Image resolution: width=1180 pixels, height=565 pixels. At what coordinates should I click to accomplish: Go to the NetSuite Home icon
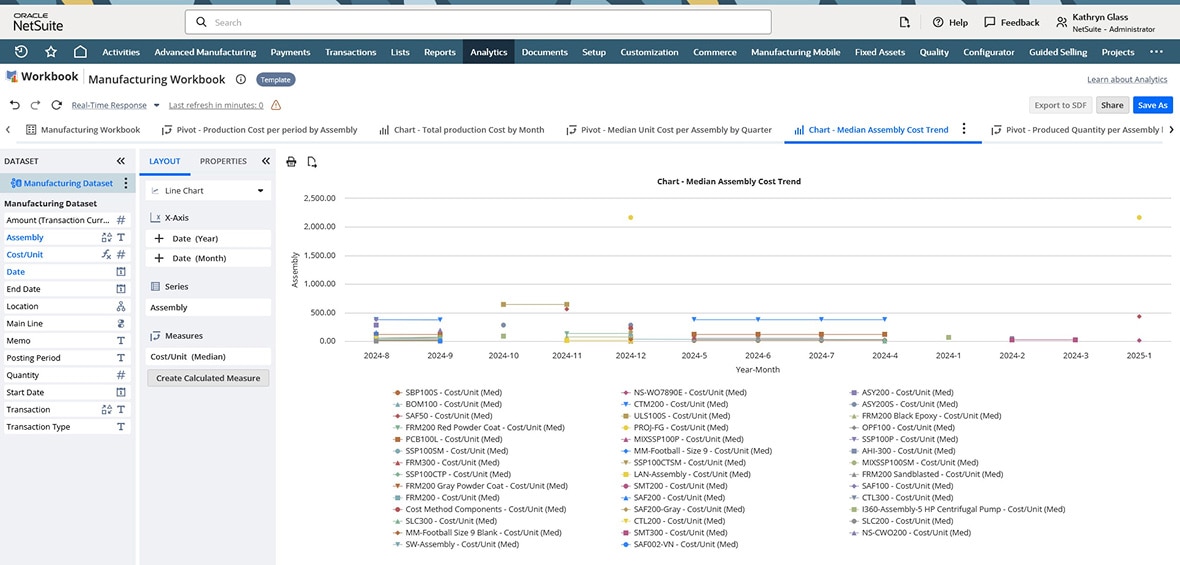coord(80,52)
